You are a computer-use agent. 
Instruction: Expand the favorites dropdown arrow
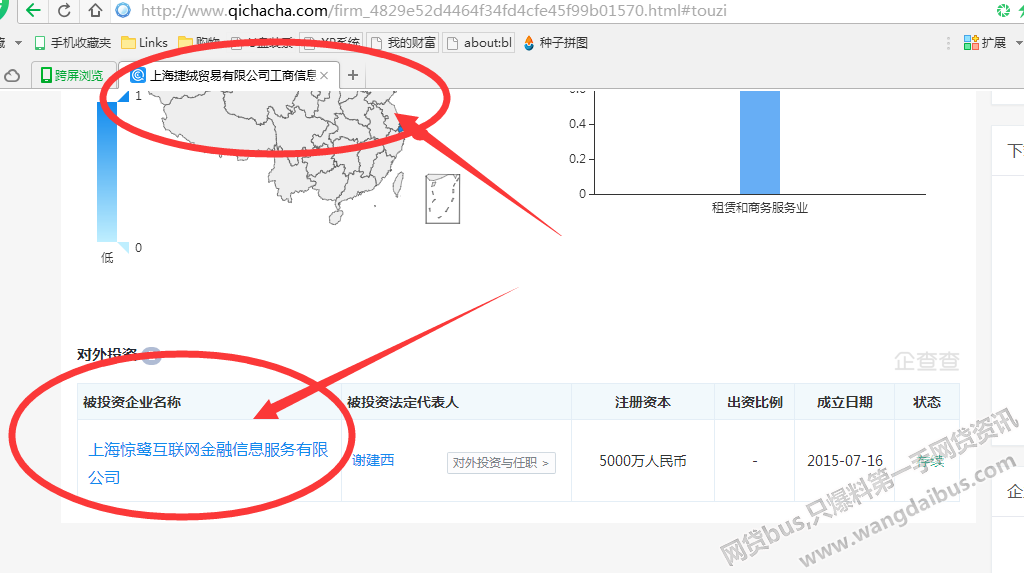point(18,42)
